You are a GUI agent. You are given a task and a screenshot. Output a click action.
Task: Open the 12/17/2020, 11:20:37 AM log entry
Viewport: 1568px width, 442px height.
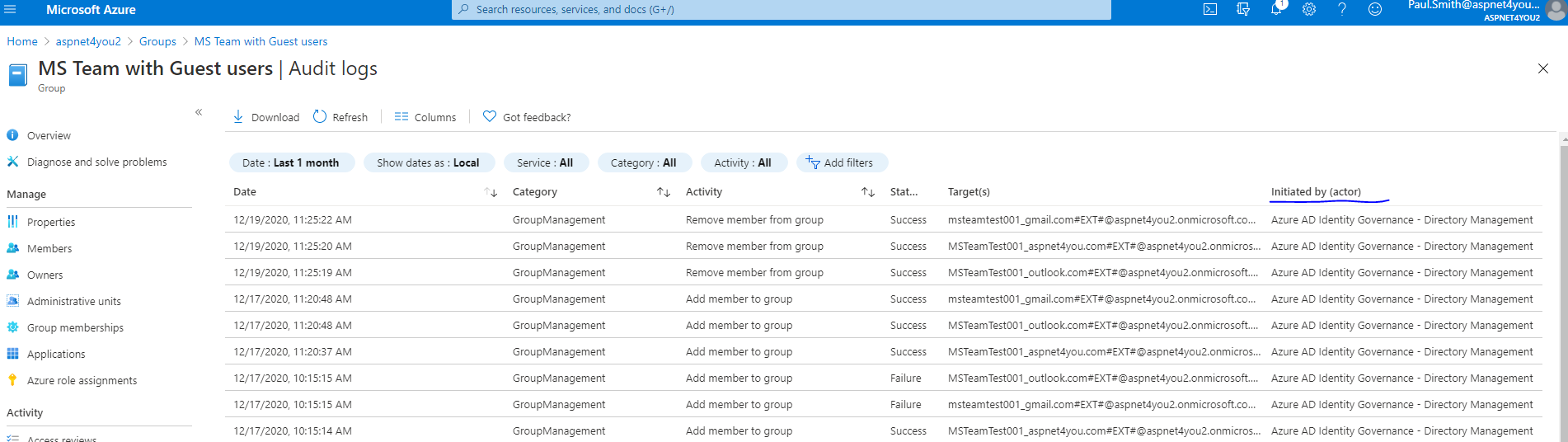(884, 351)
